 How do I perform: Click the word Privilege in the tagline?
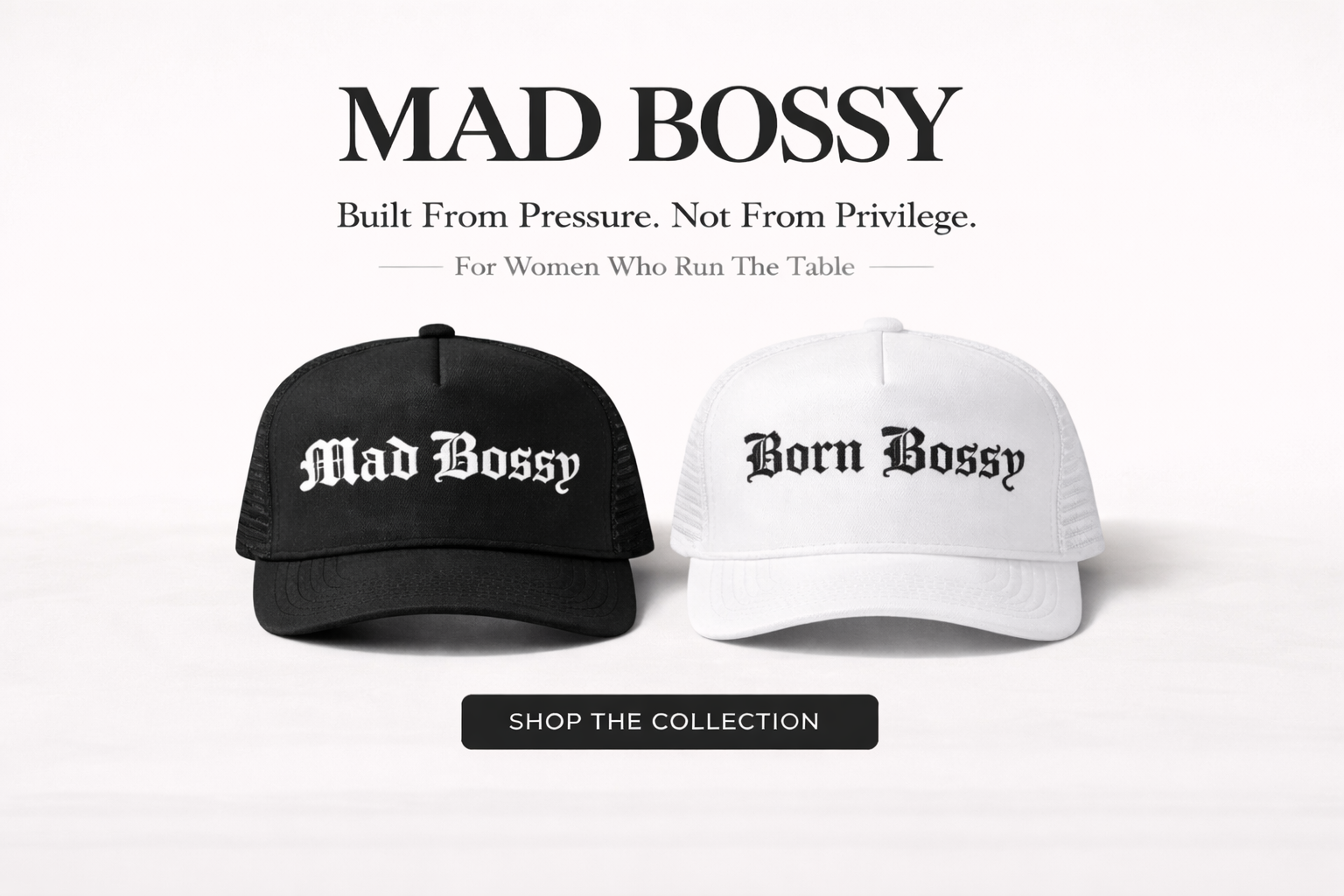904,216
